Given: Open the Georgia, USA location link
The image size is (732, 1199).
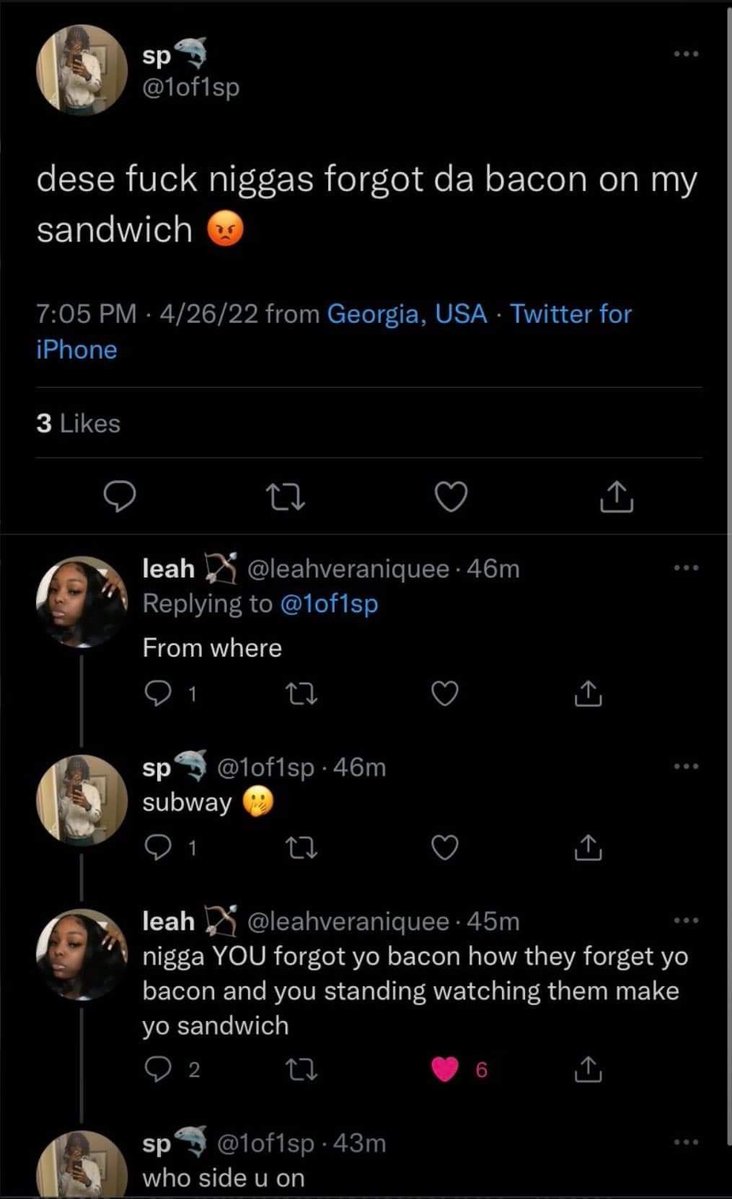Looking at the screenshot, I should tap(407, 314).
